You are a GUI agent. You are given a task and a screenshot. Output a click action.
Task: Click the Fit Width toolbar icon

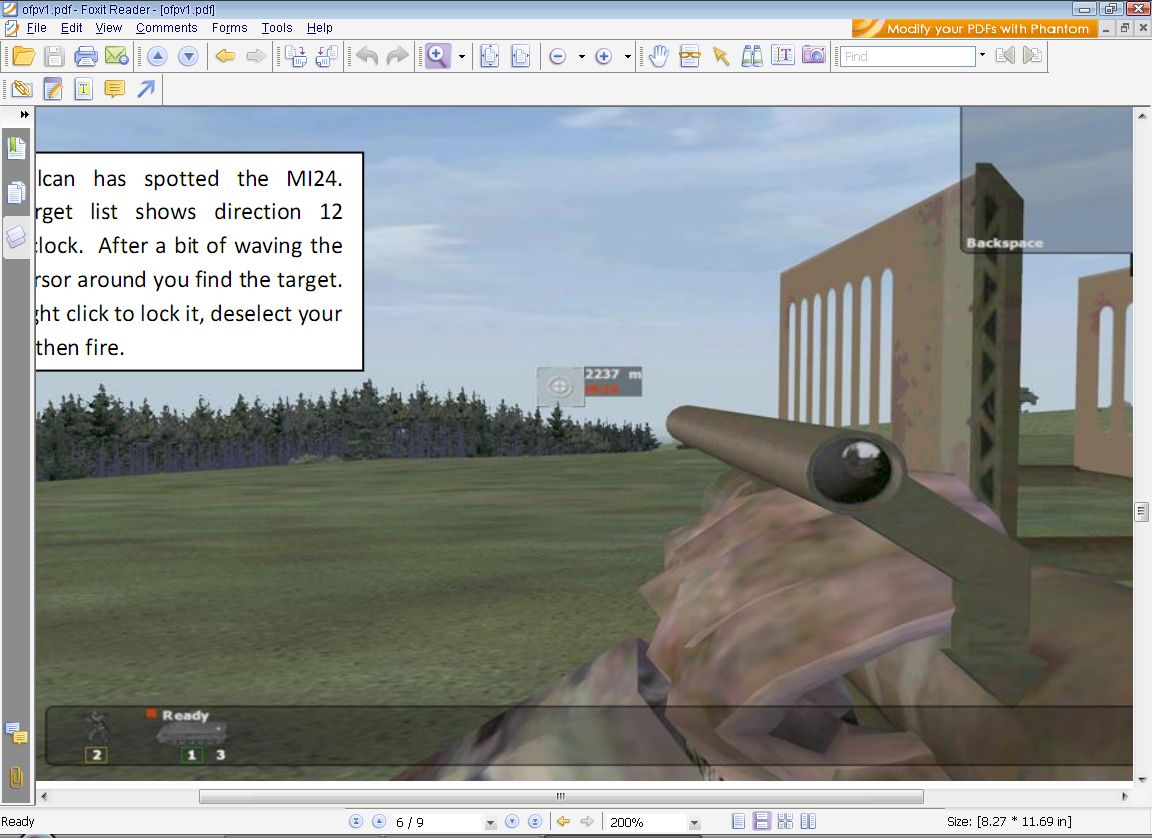click(520, 56)
